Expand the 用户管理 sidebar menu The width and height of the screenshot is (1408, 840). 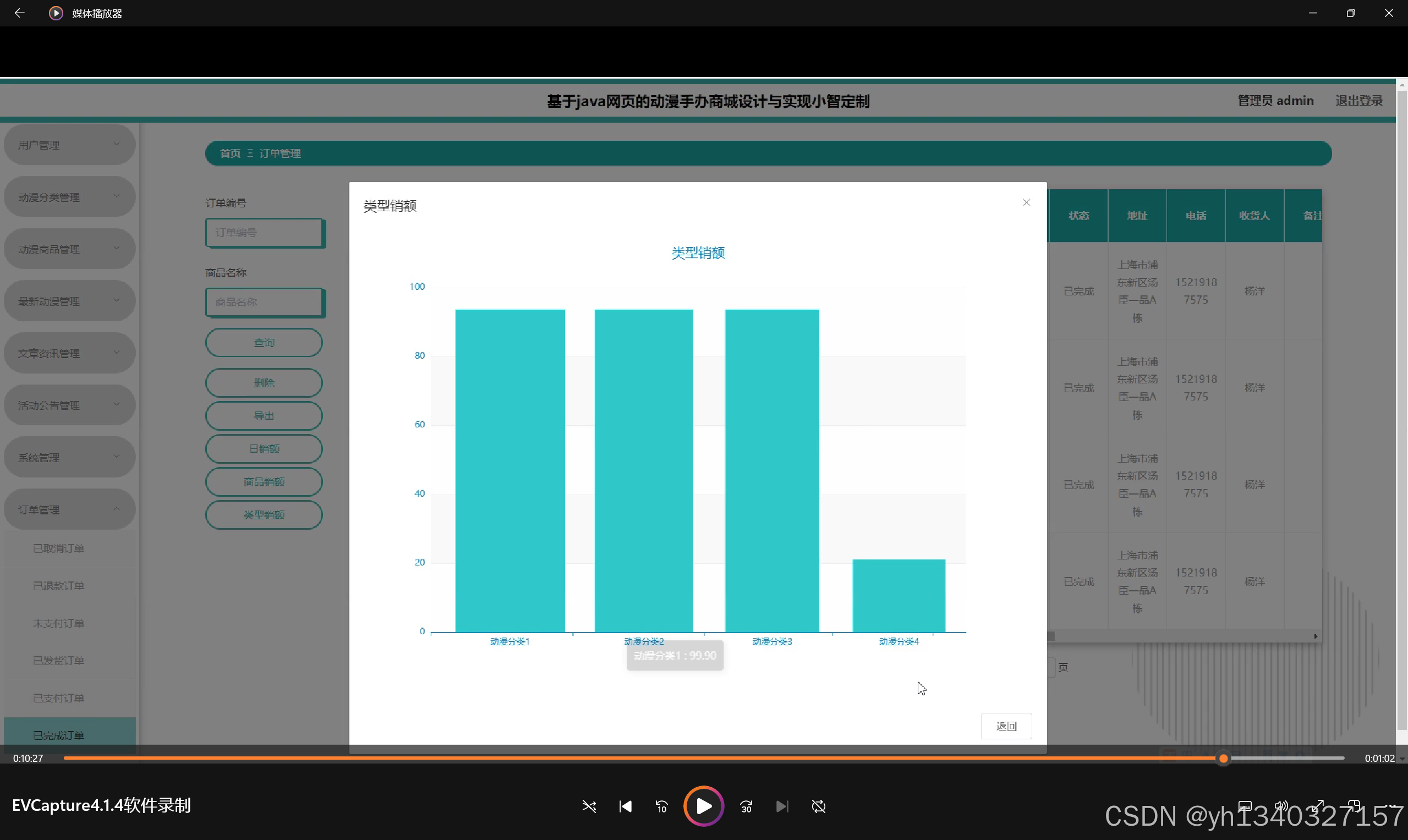click(x=70, y=145)
